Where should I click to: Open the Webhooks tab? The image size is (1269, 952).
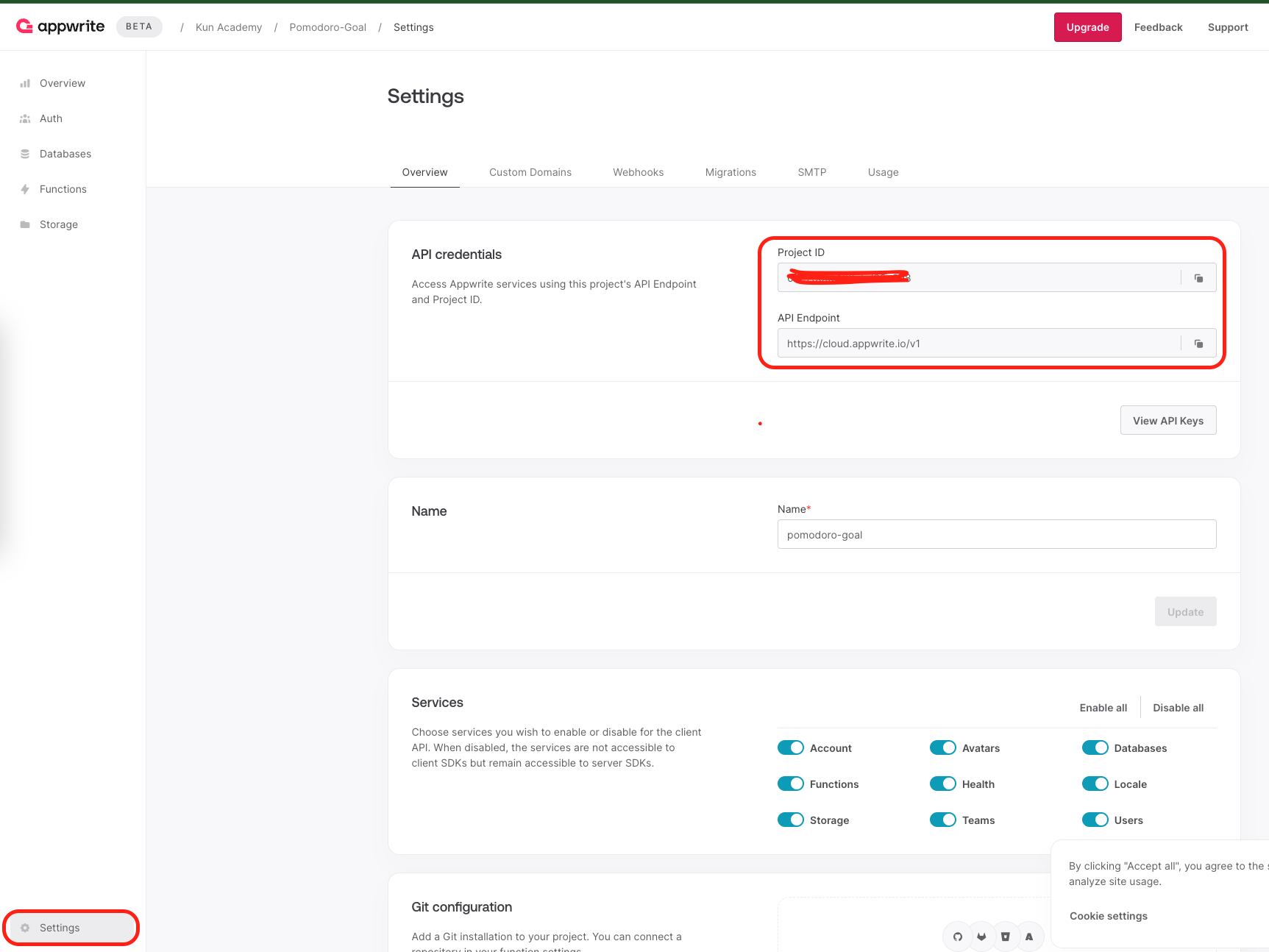(x=639, y=172)
